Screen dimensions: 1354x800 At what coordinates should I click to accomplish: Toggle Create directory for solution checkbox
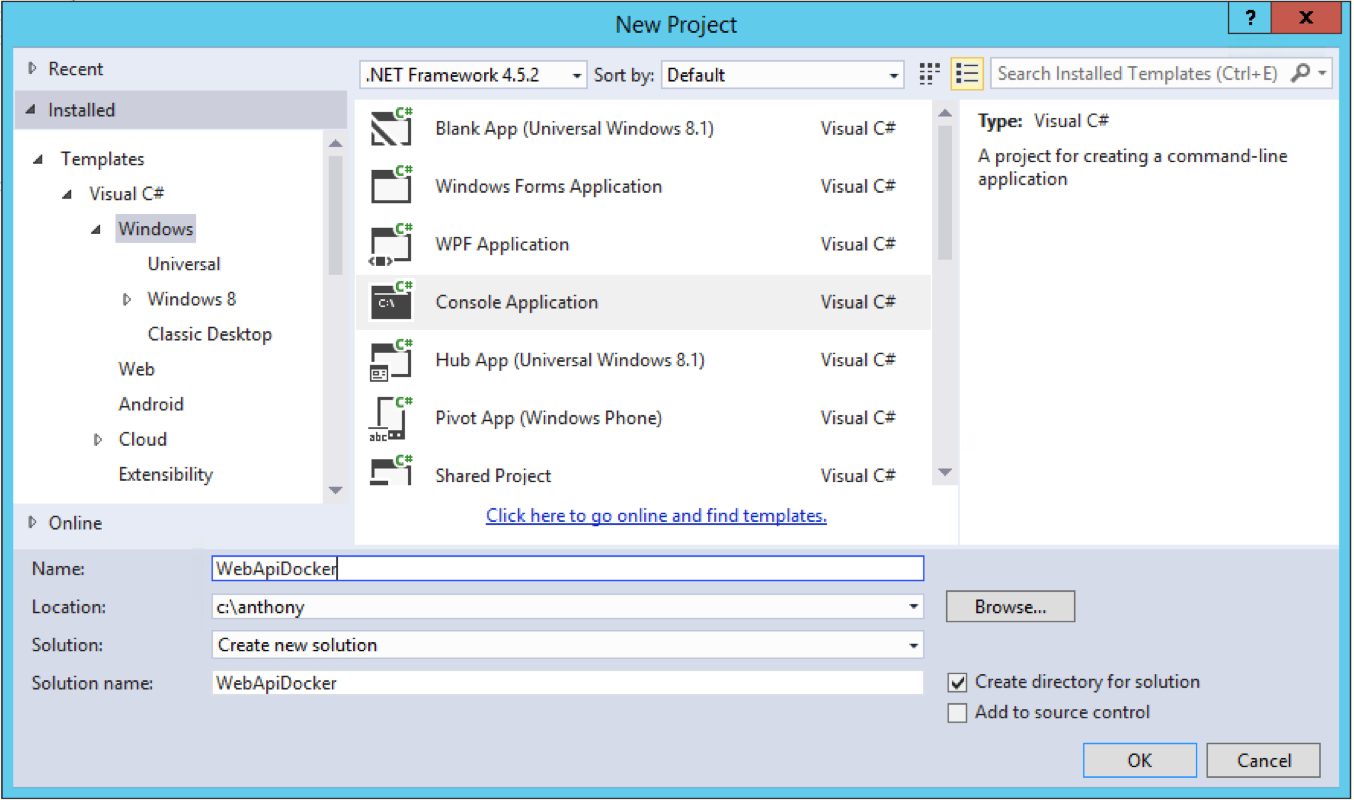[958, 682]
